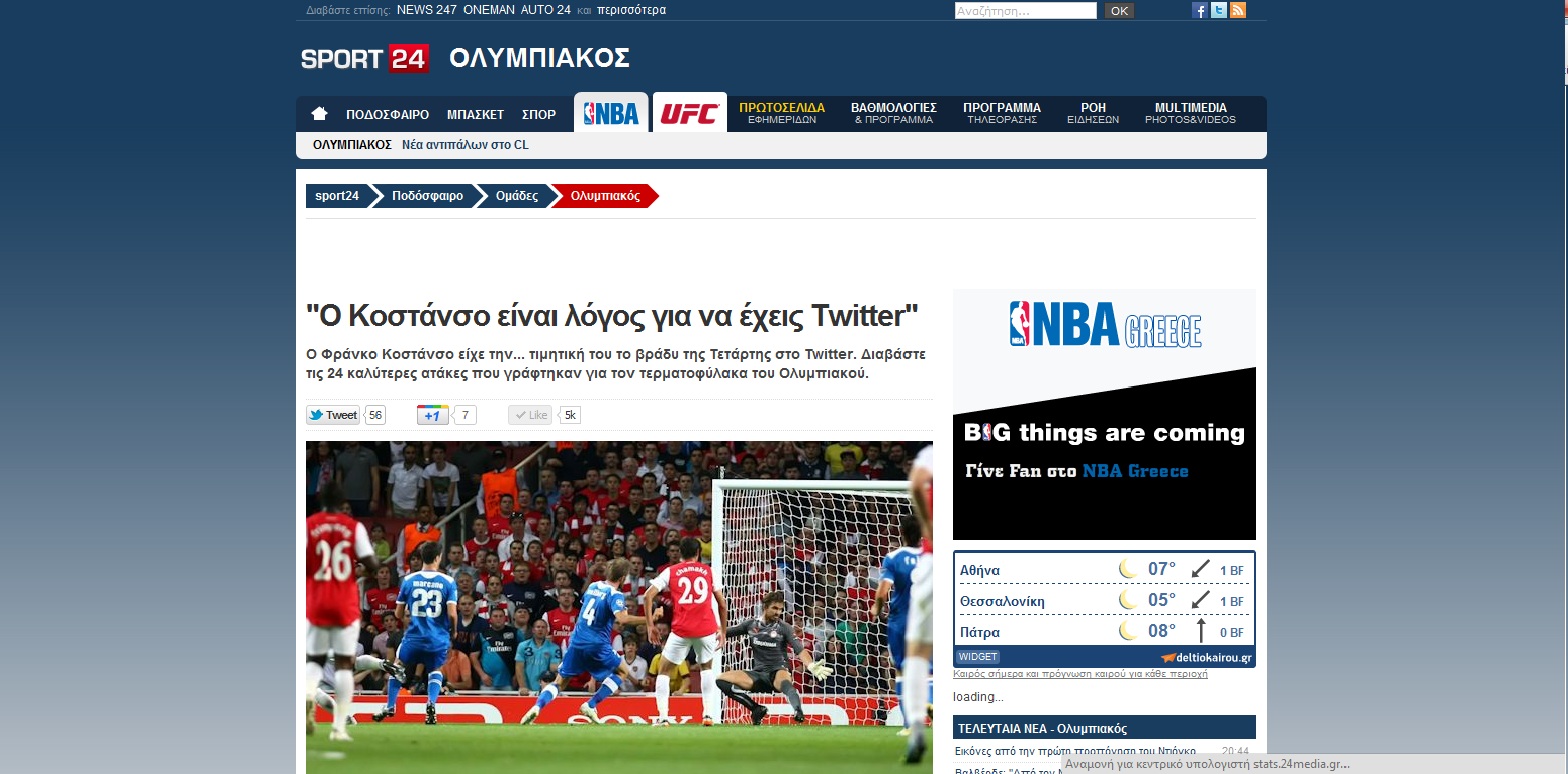Click the Ποδόσφαιρο breadcrumb
Viewport: 1568px width, 774px height.
click(x=427, y=196)
